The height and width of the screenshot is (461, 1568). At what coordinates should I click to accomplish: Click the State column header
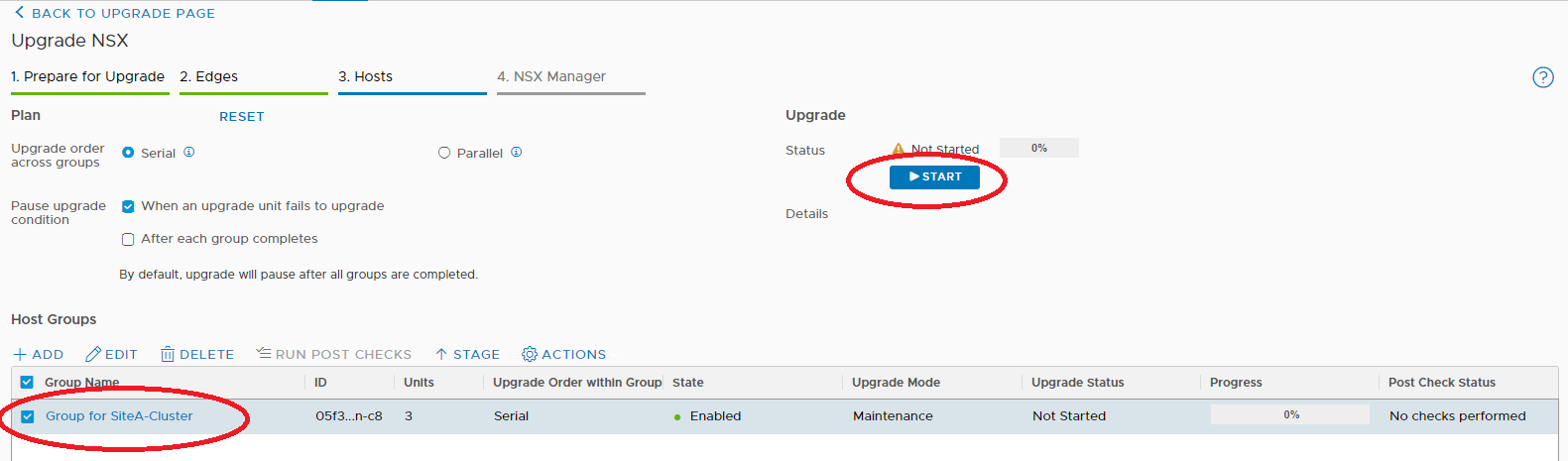pyautogui.click(x=687, y=382)
